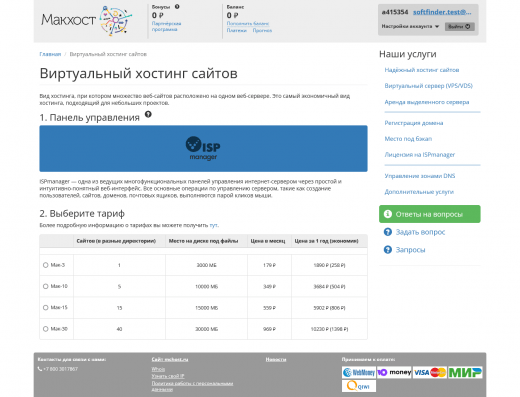
Task: Open the Сайт mchost.ru footer link
Action: pyautogui.click(x=170, y=359)
